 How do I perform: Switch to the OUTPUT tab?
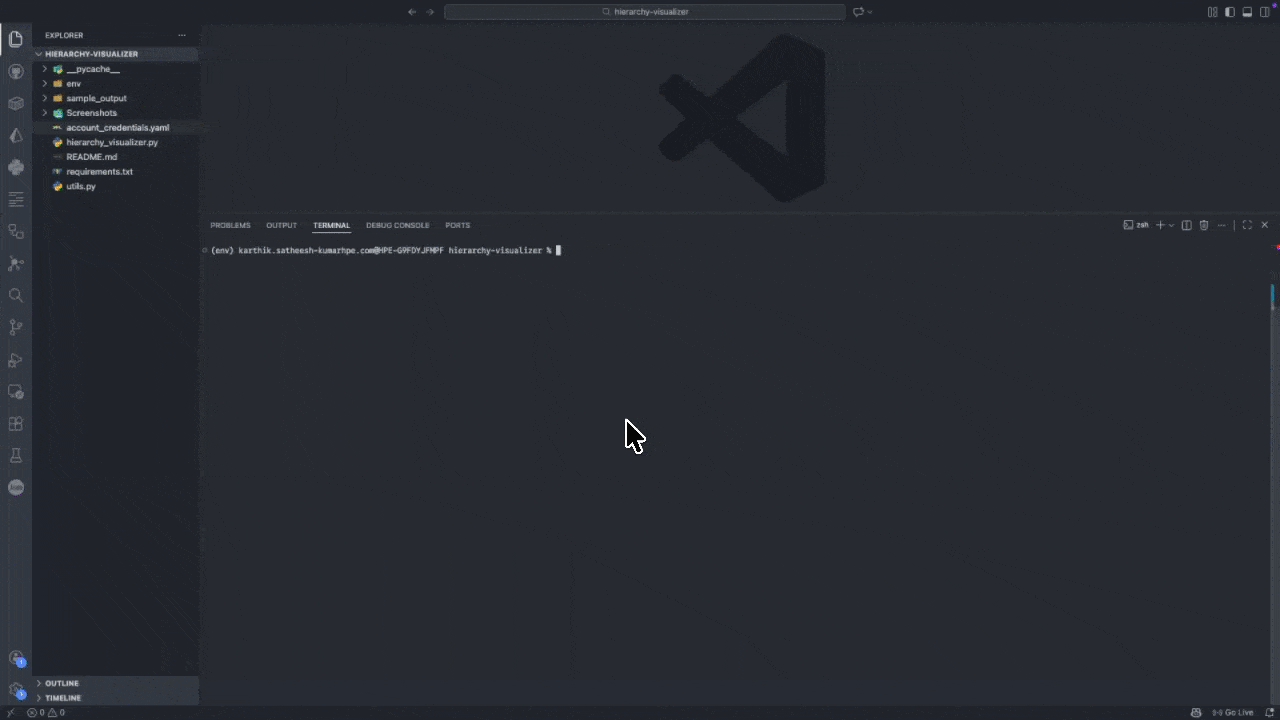tap(281, 225)
